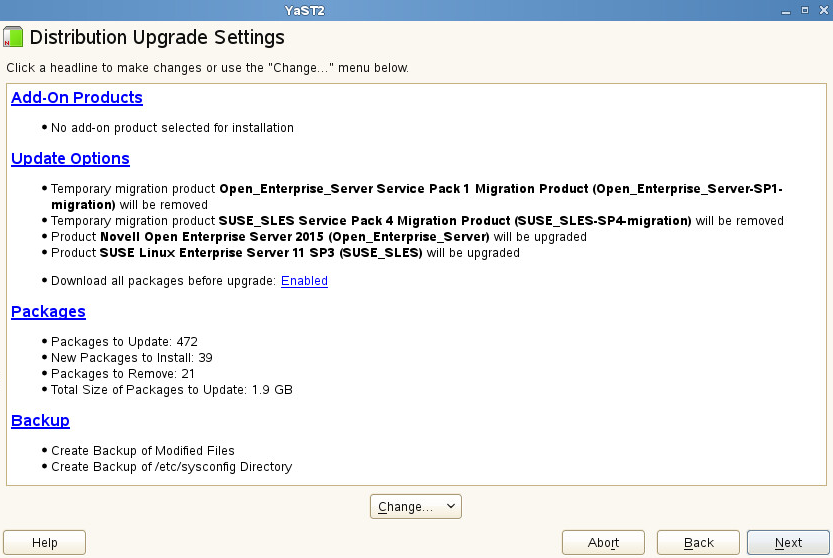Viewport: 833px width, 558px height.
Task: Go Back to the previous step
Action: 698,542
